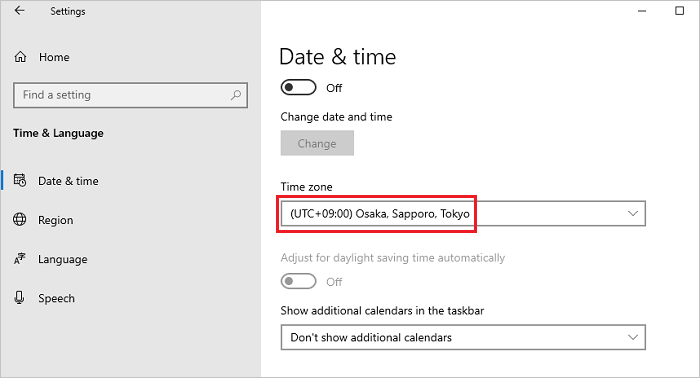
Task: Click the Region globe icon
Action: point(20,220)
